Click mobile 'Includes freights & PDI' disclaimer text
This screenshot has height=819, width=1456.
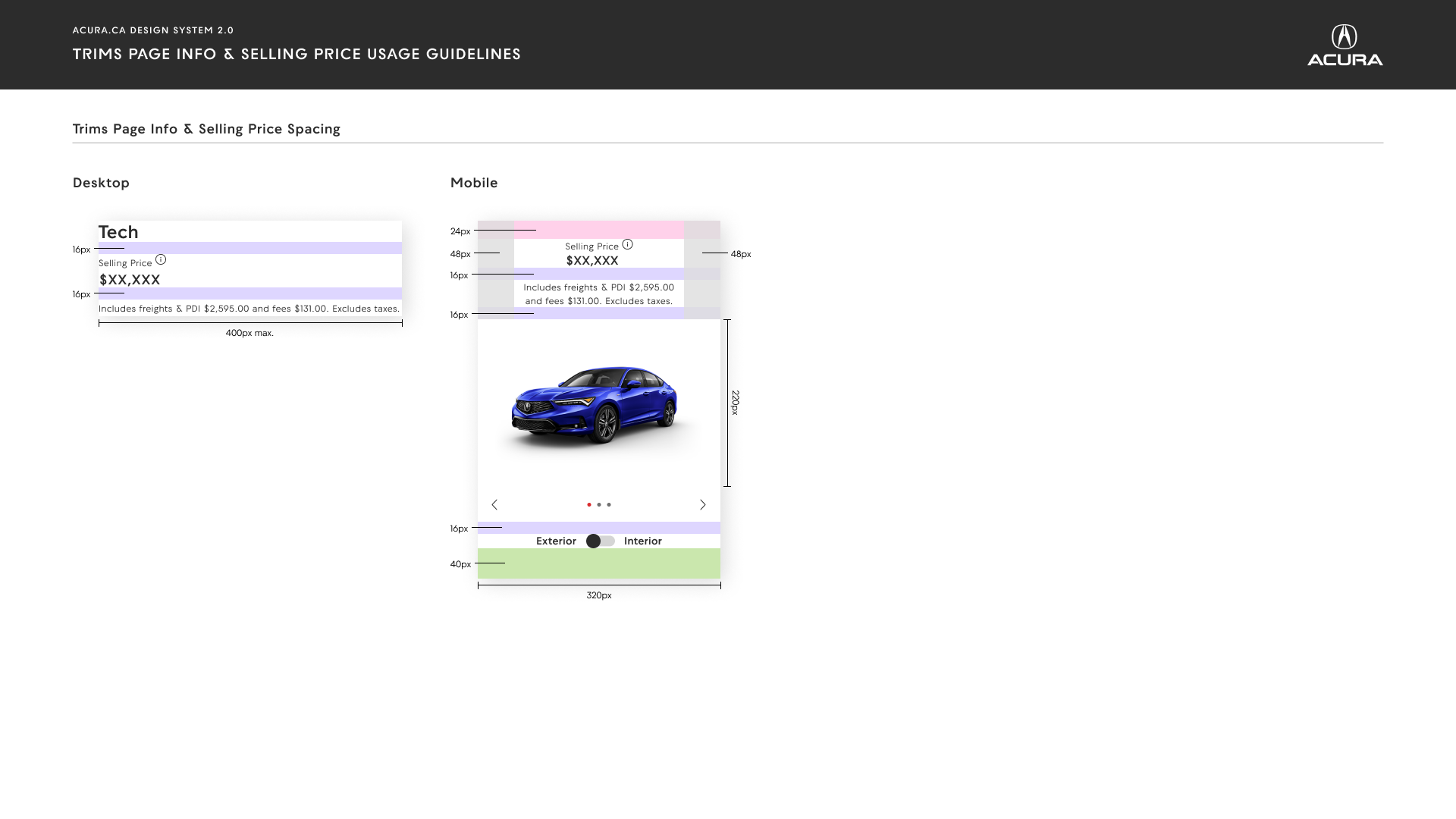pyautogui.click(x=599, y=294)
